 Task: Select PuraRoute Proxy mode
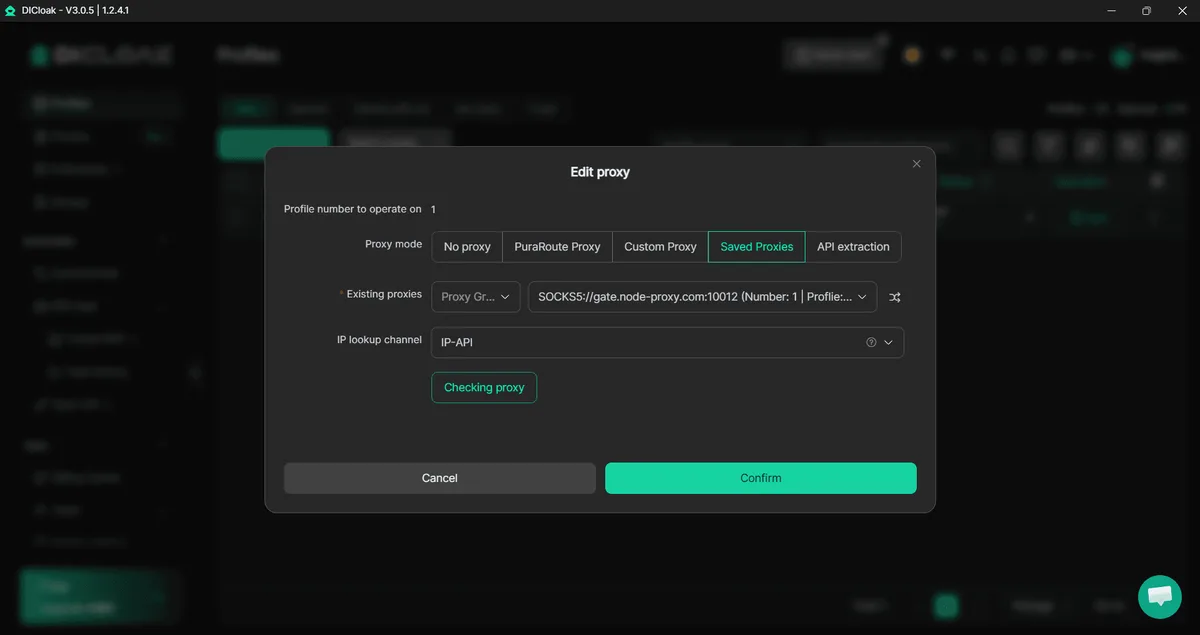coord(557,247)
